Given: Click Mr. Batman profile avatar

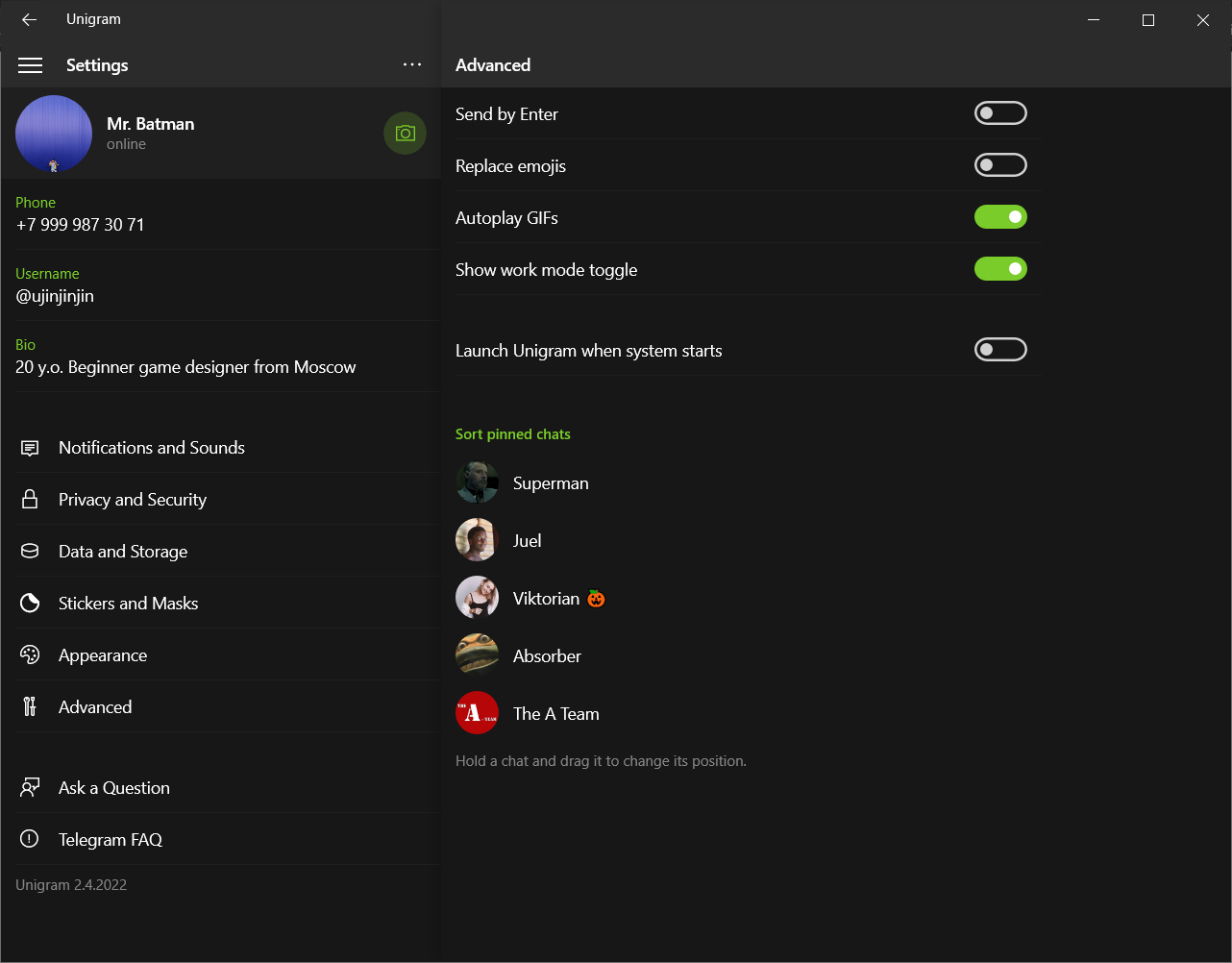Looking at the screenshot, I should (54, 134).
